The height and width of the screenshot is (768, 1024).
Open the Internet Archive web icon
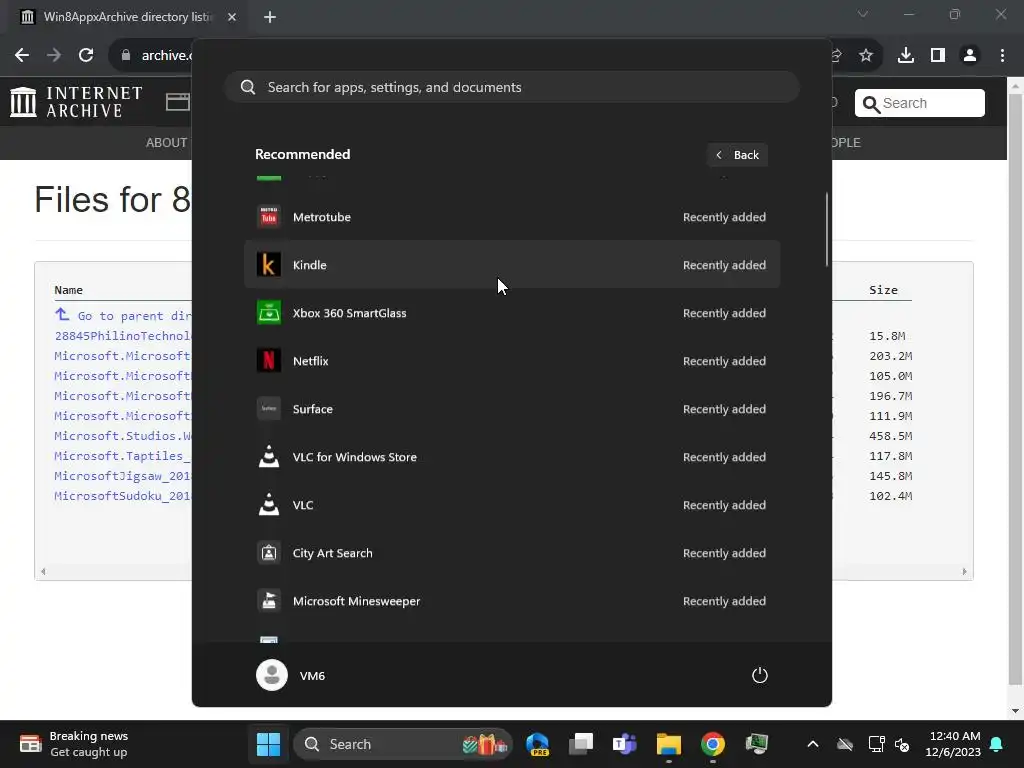[x=178, y=102]
